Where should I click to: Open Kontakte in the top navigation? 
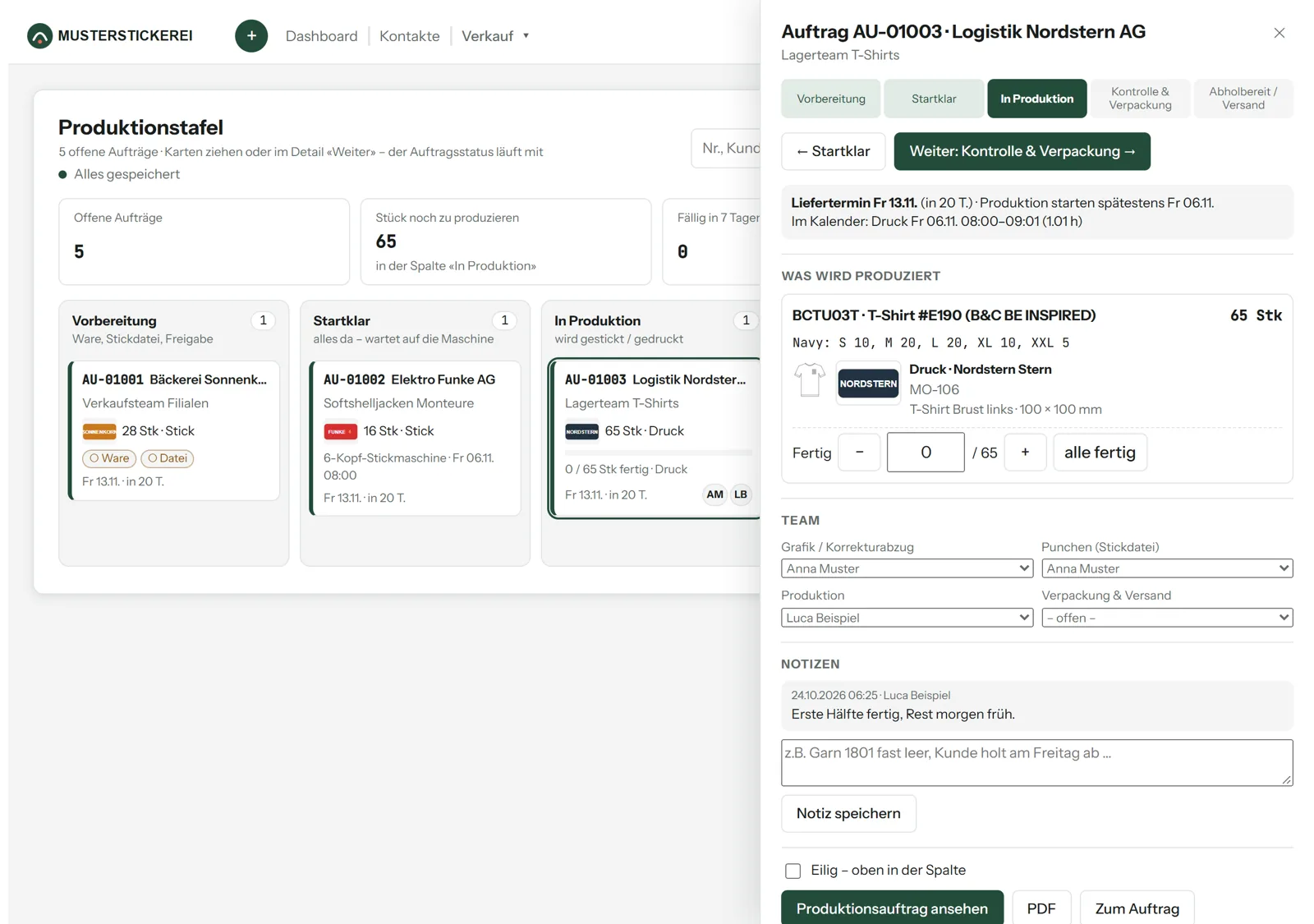(x=410, y=36)
